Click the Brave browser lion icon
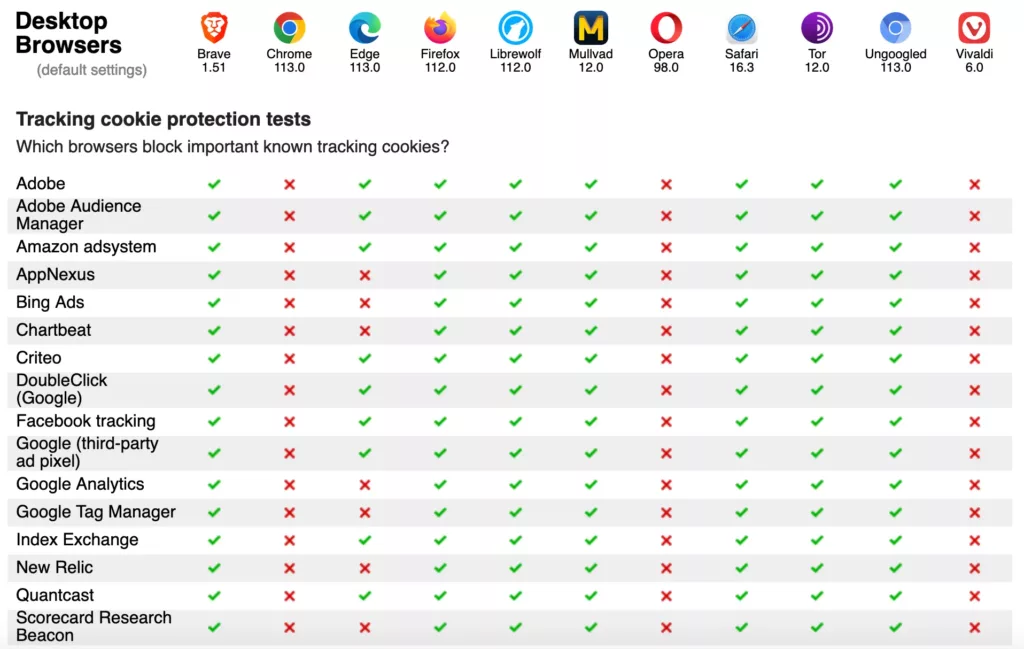The width and height of the screenshot is (1024, 649). tap(214, 28)
